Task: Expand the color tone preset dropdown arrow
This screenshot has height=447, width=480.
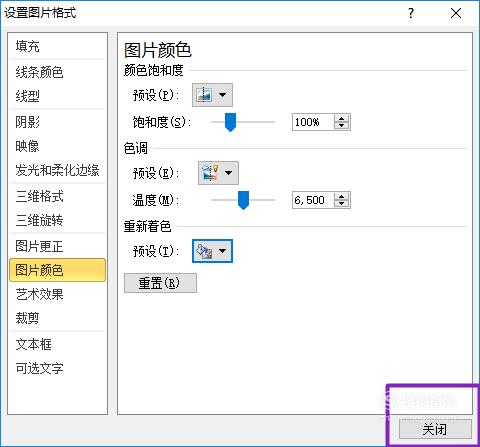Action: (229, 173)
